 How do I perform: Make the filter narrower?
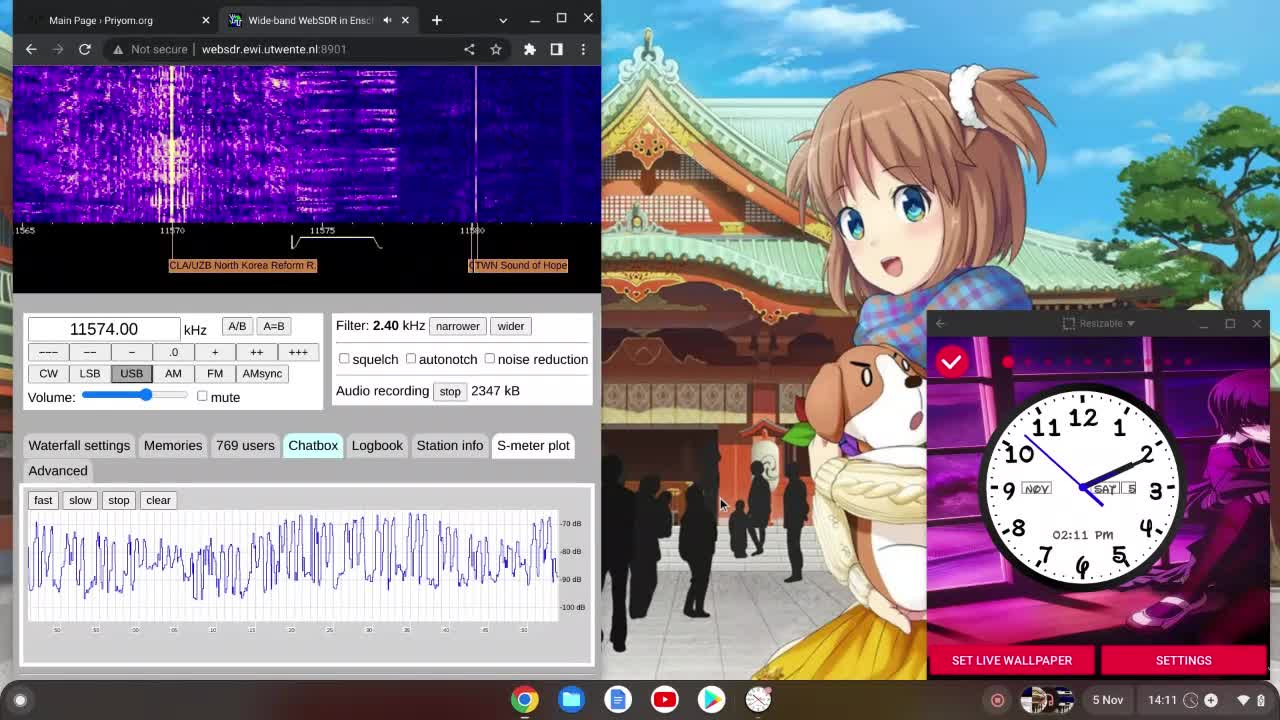click(x=457, y=327)
